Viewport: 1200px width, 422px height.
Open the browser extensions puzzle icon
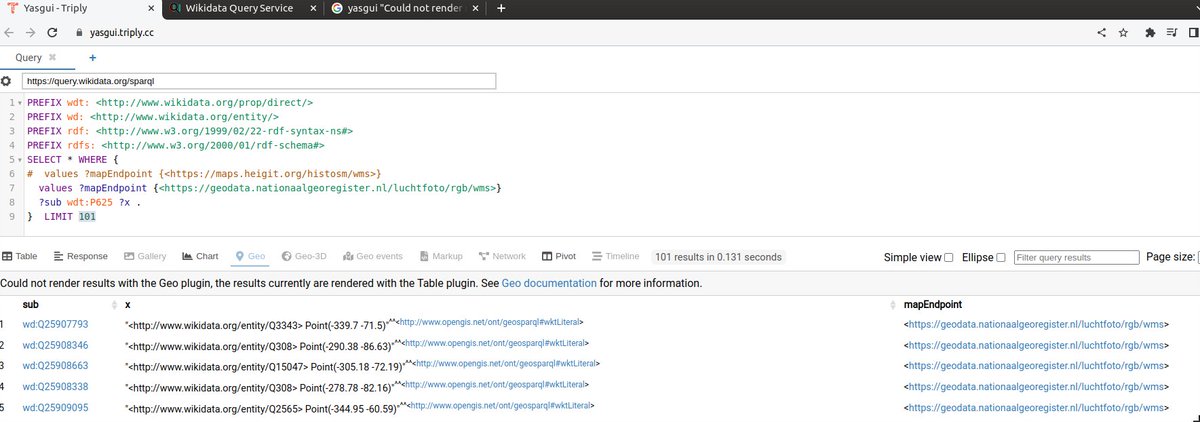(x=1149, y=32)
